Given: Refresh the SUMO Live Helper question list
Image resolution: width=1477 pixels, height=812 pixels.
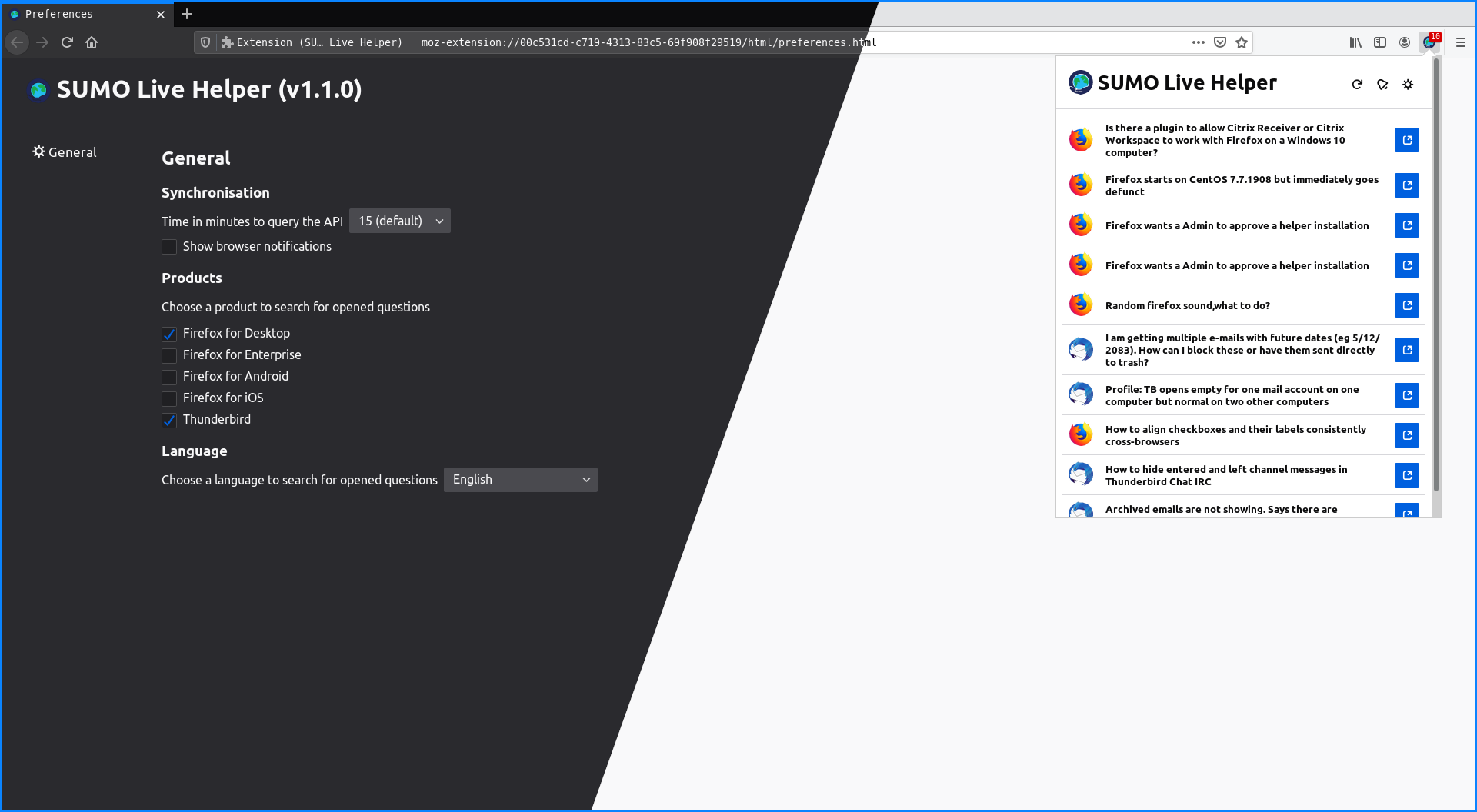Looking at the screenshot, I should coord(1357,85).
